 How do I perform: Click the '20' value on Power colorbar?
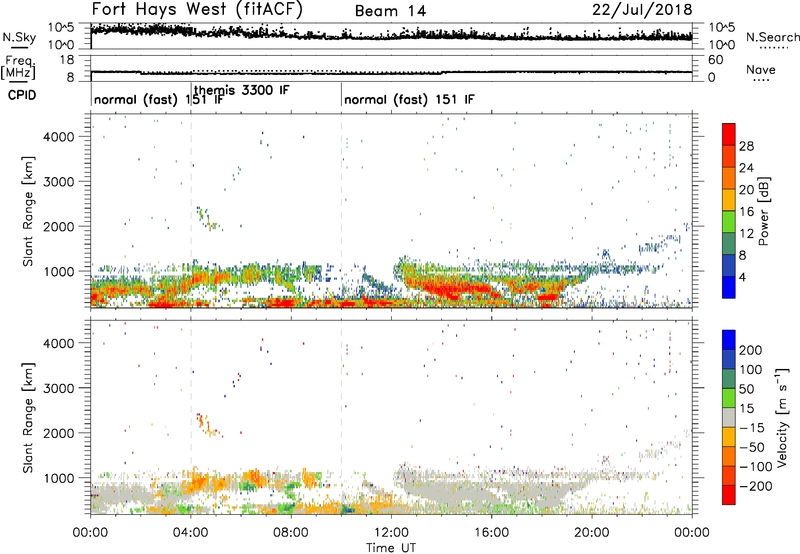pos(746,190)
